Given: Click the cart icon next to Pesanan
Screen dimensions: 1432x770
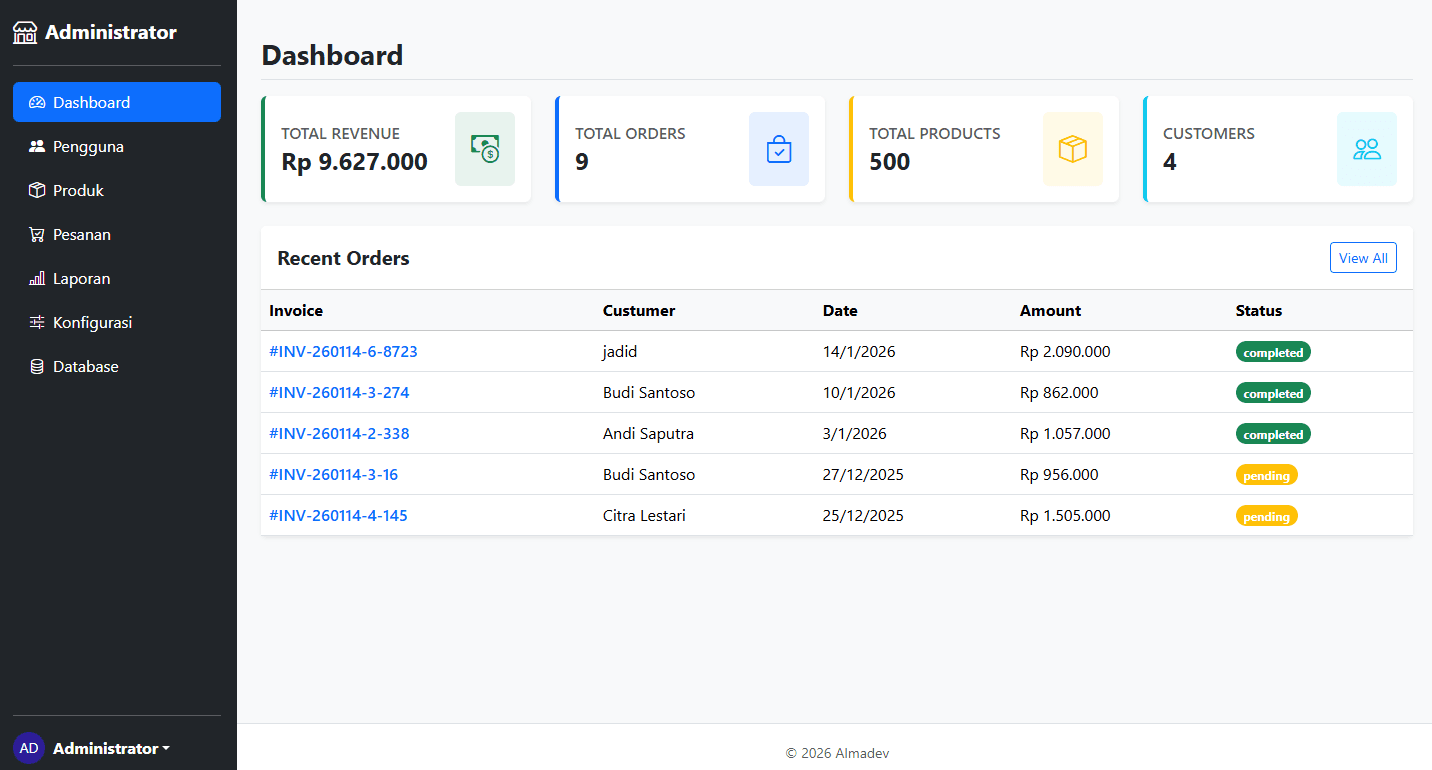Looking at the screenshot, I should click(37, 235).
